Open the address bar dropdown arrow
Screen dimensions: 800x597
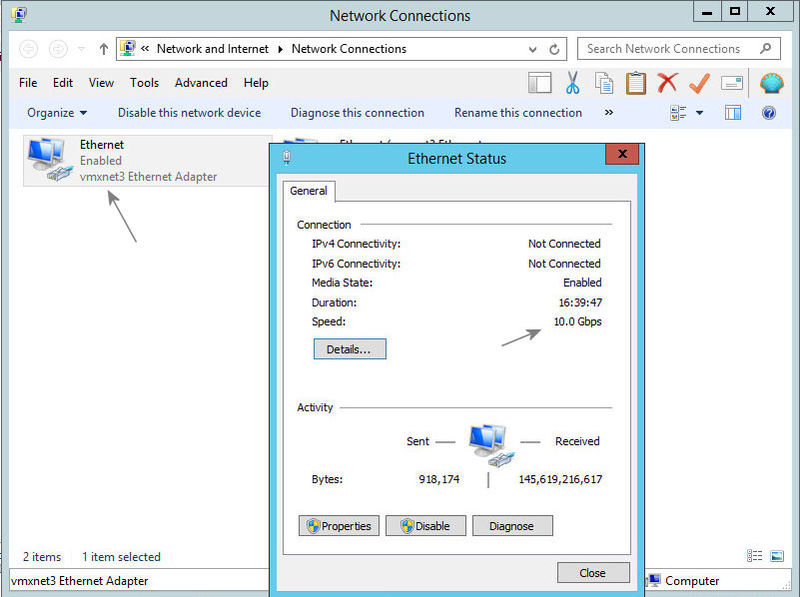(x=533, y=48)
